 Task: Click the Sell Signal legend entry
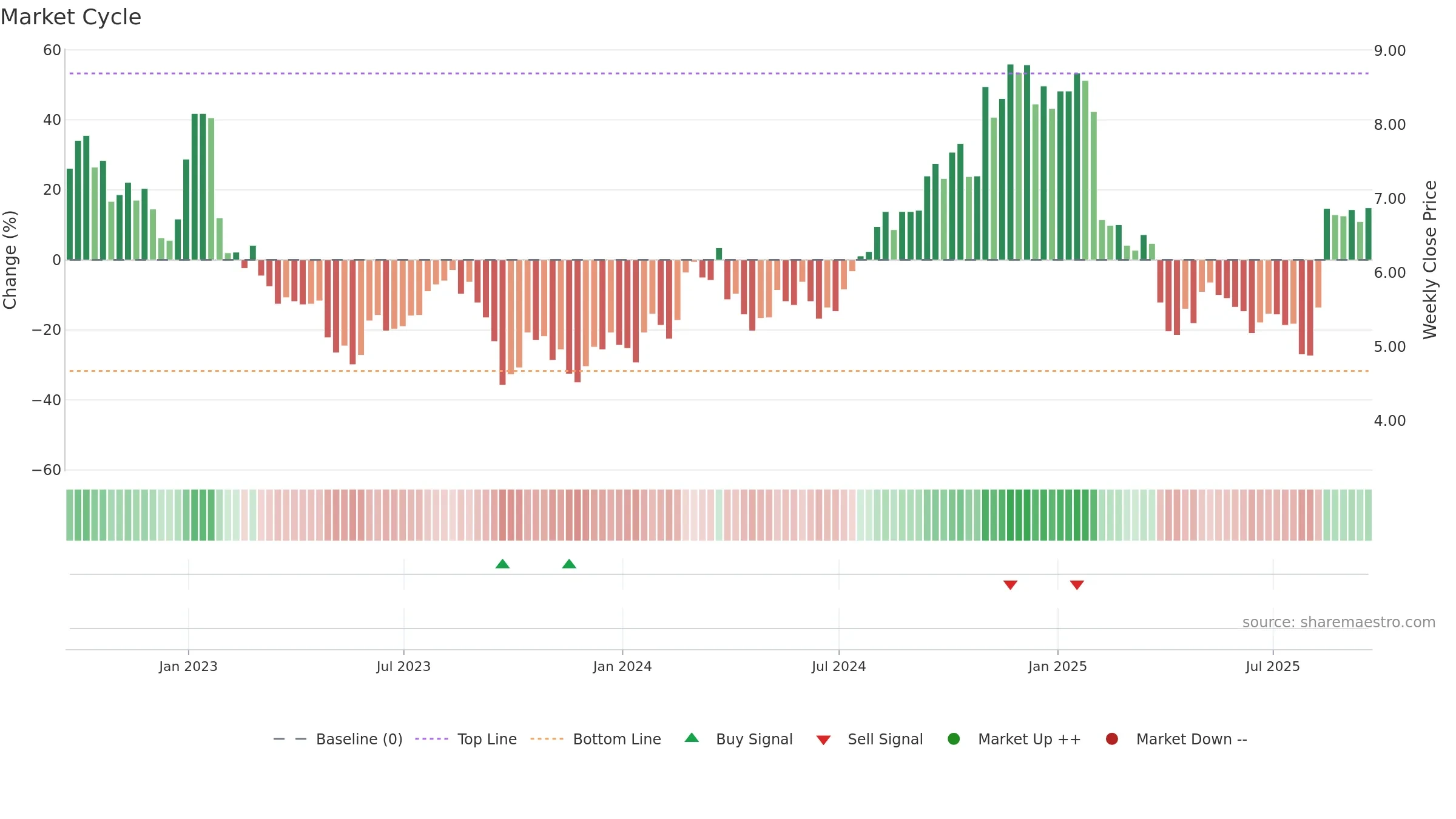coord(869,739)
